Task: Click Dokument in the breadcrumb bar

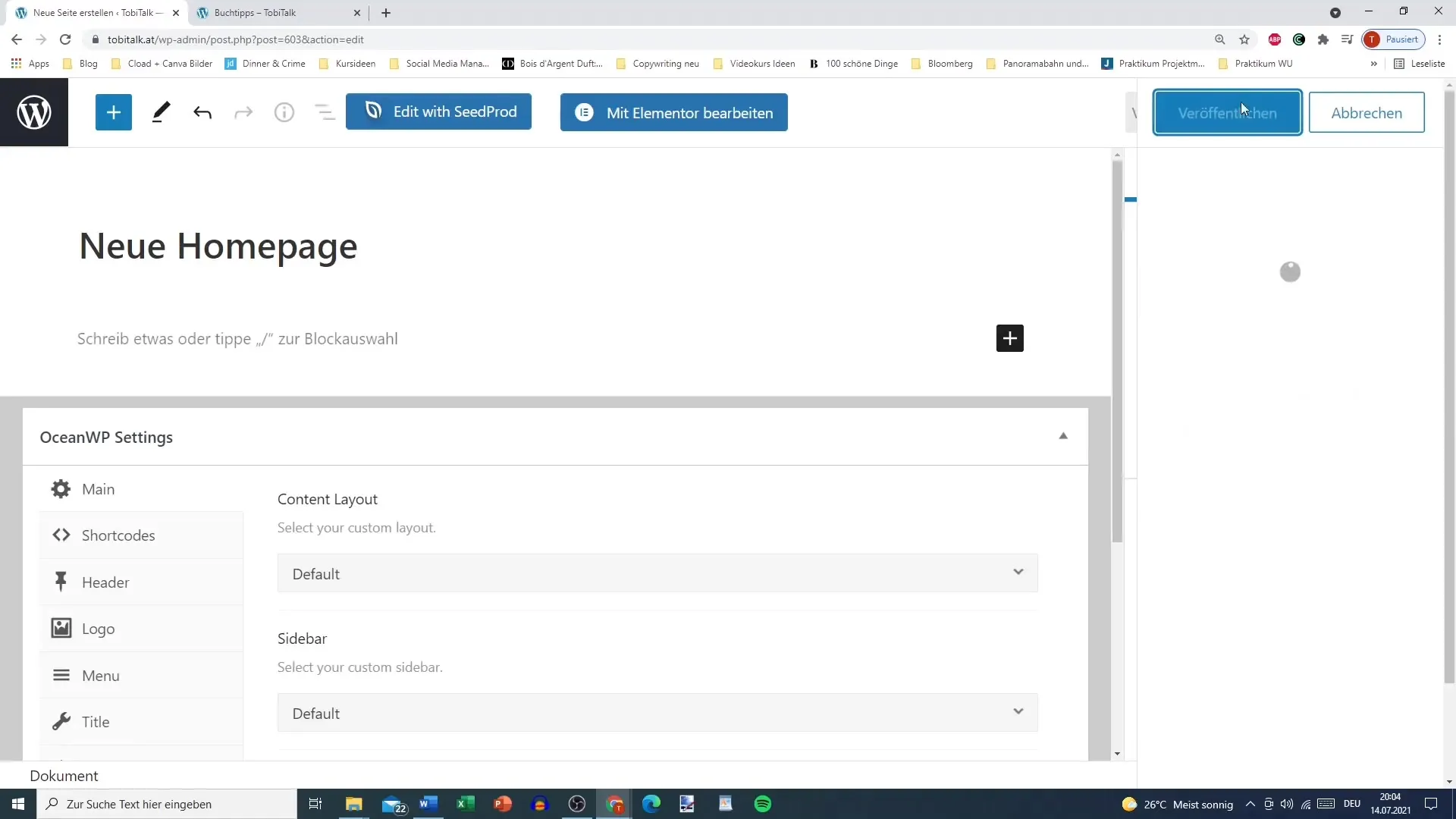Action: click(x=64, y=776)
